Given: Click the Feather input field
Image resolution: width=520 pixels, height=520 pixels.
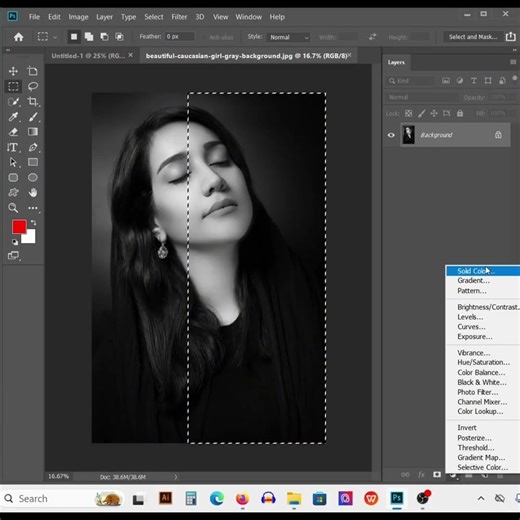Looking at the screenshot, I should (x=179, y=37).
